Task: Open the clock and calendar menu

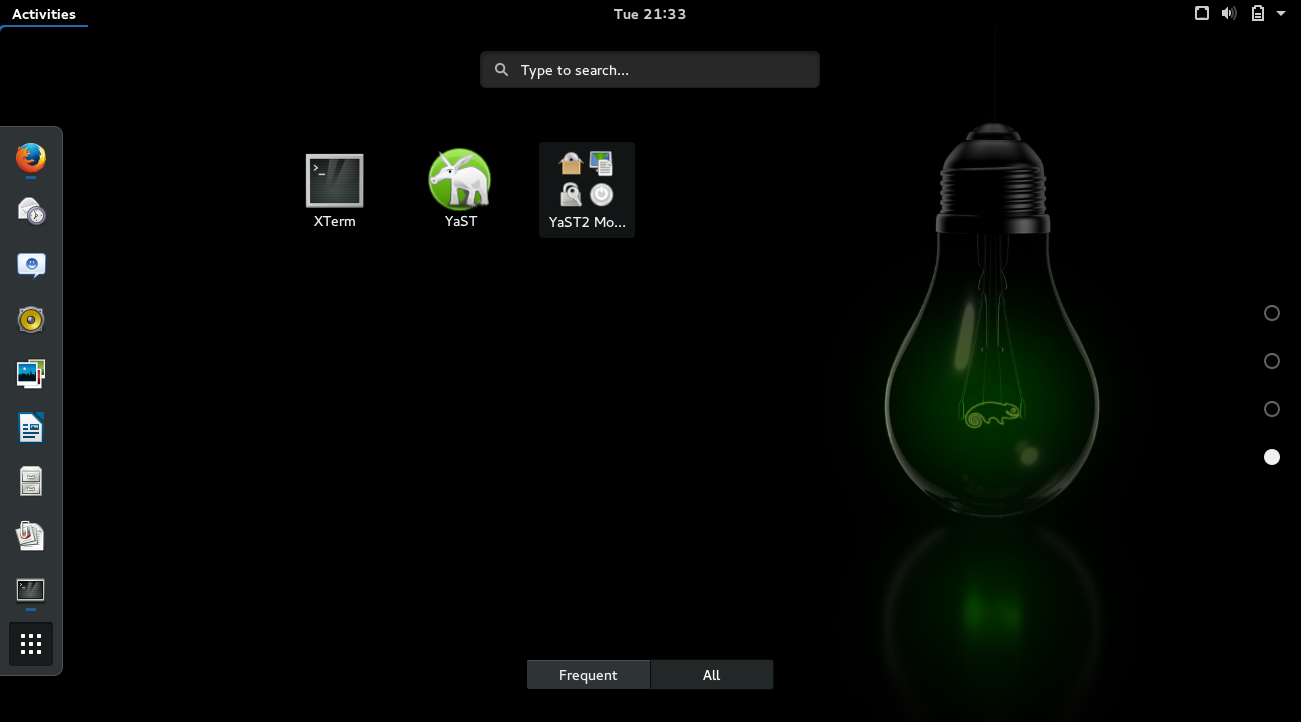Action: click(x=649, y=14)
